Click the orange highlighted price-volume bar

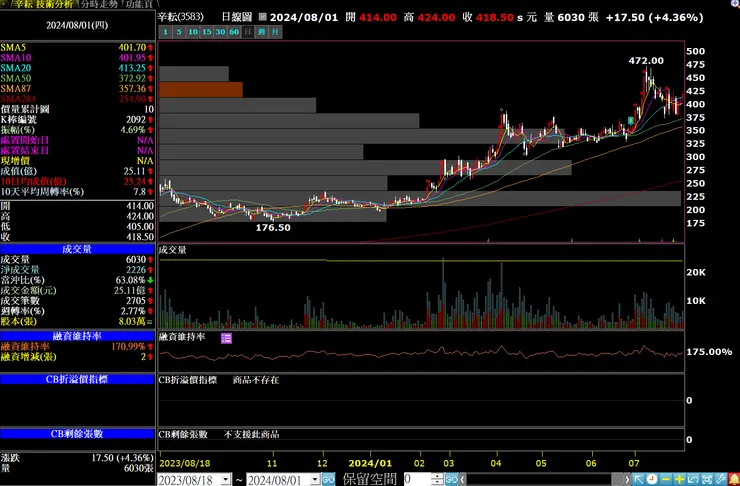click(x=201, y=90)
